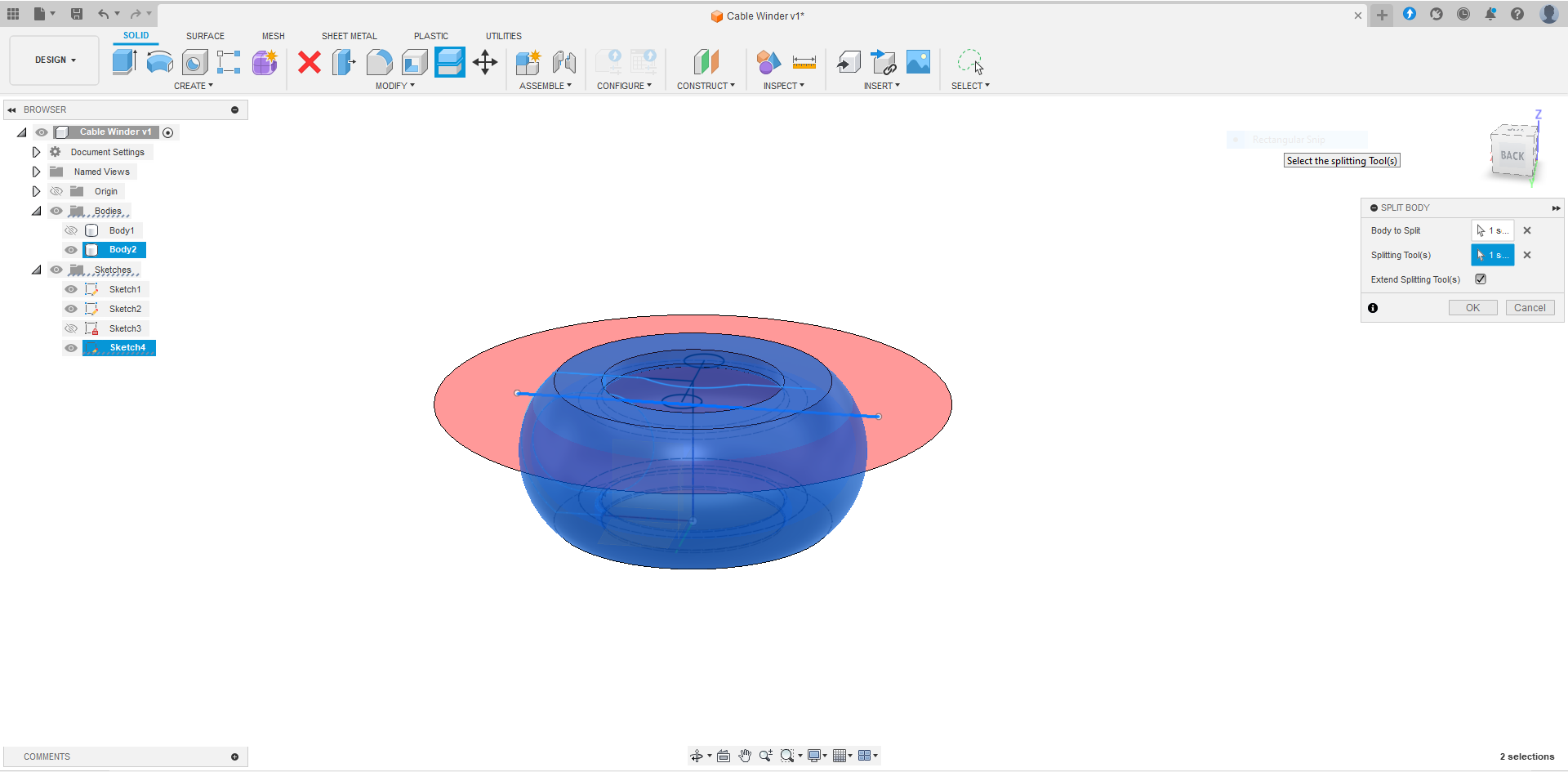Click the Save icon
The height and width of the screenshot is (772, 1568).
click(x=77, y=14)
